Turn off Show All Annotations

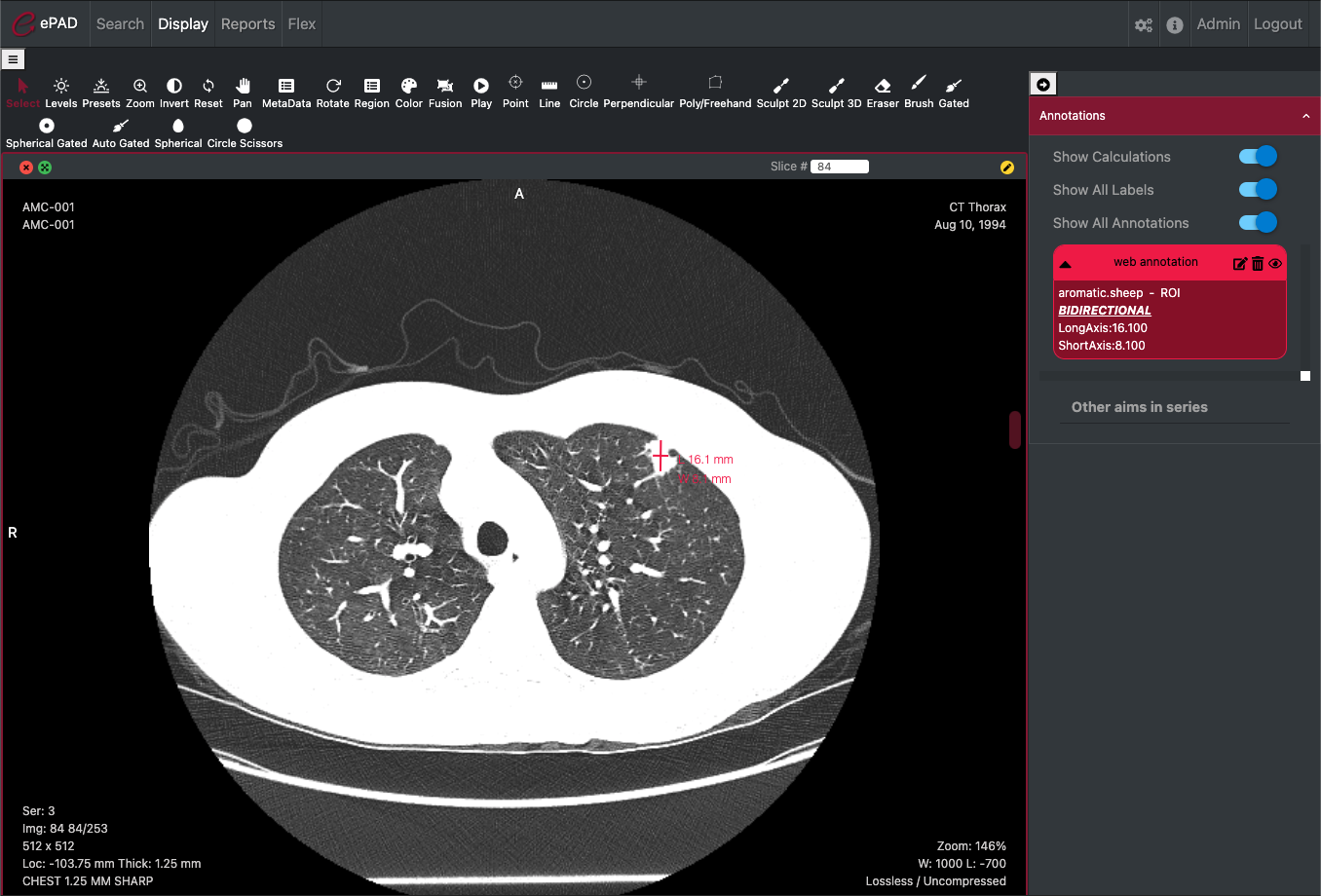pyautogui.click(x=1257, y=223)
